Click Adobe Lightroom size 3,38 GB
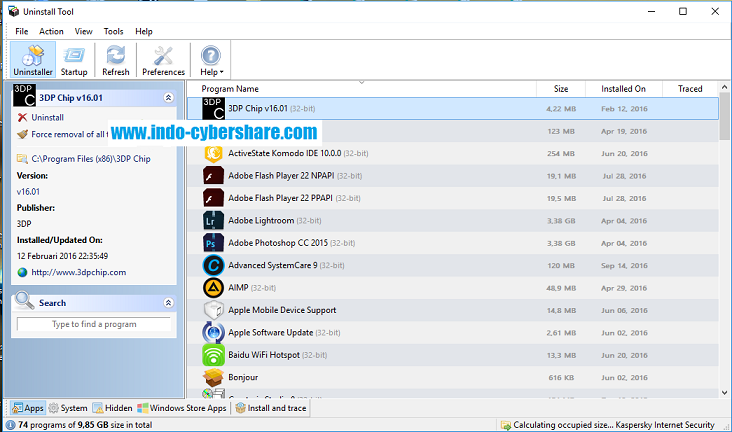 pyautogui.click(x=561, y=221)
